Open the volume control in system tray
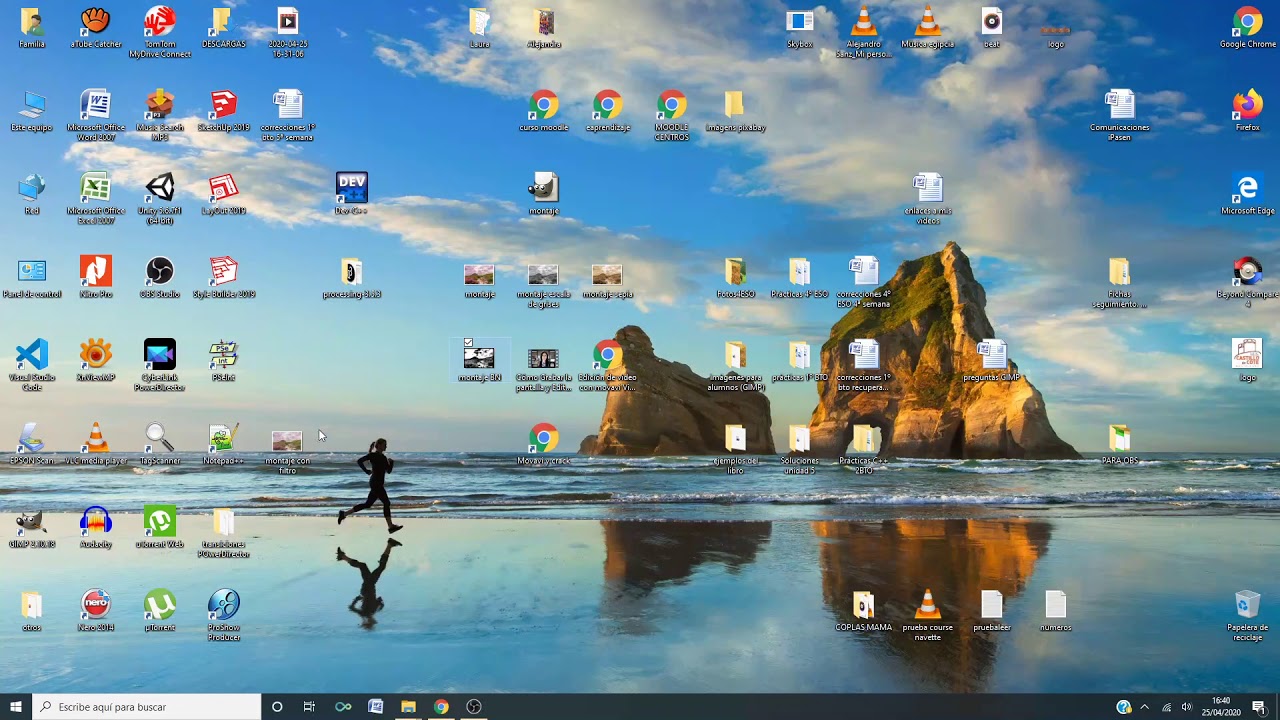This screenshot has height=720, width=1280. [1187, 707]
